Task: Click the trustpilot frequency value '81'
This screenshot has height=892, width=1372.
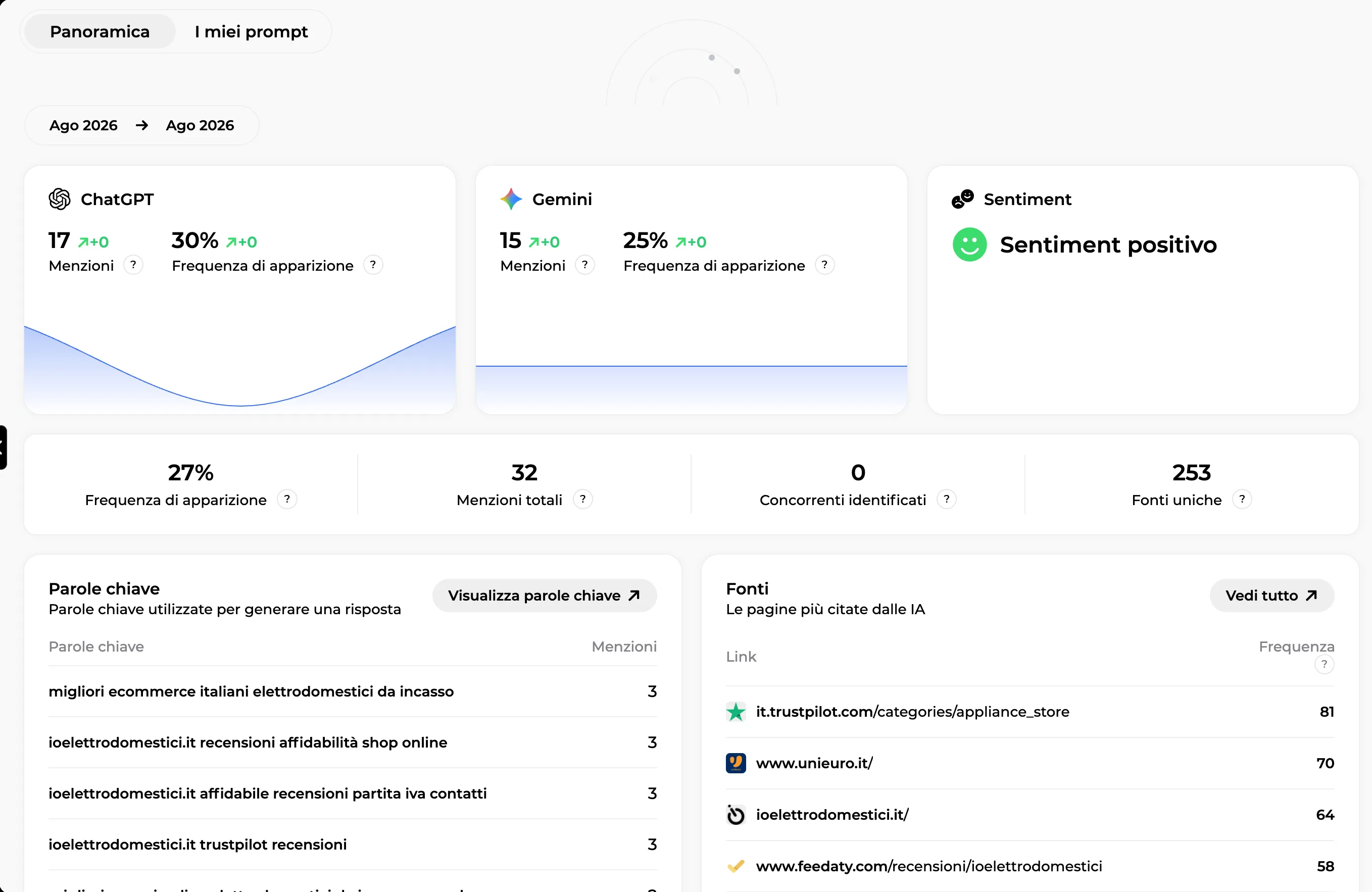Action: (x=1327, y=712)
